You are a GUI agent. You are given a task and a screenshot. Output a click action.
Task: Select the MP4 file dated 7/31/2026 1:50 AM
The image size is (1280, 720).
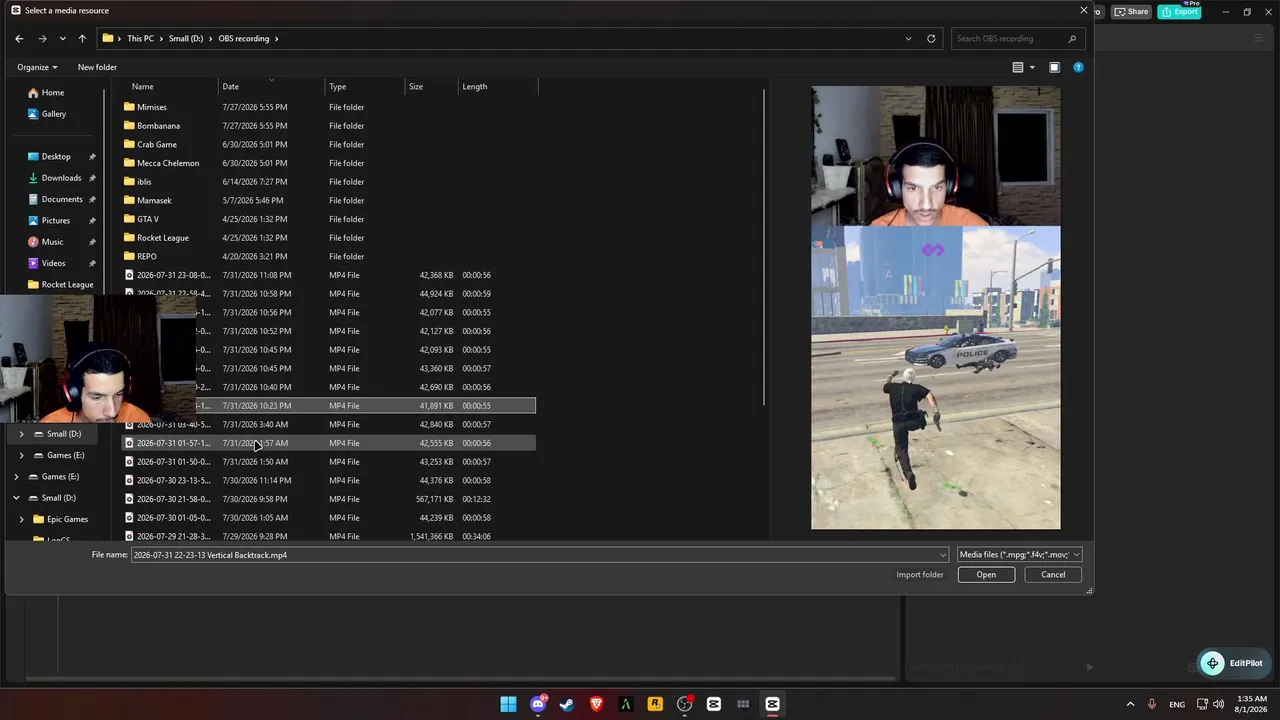[328, 462]
